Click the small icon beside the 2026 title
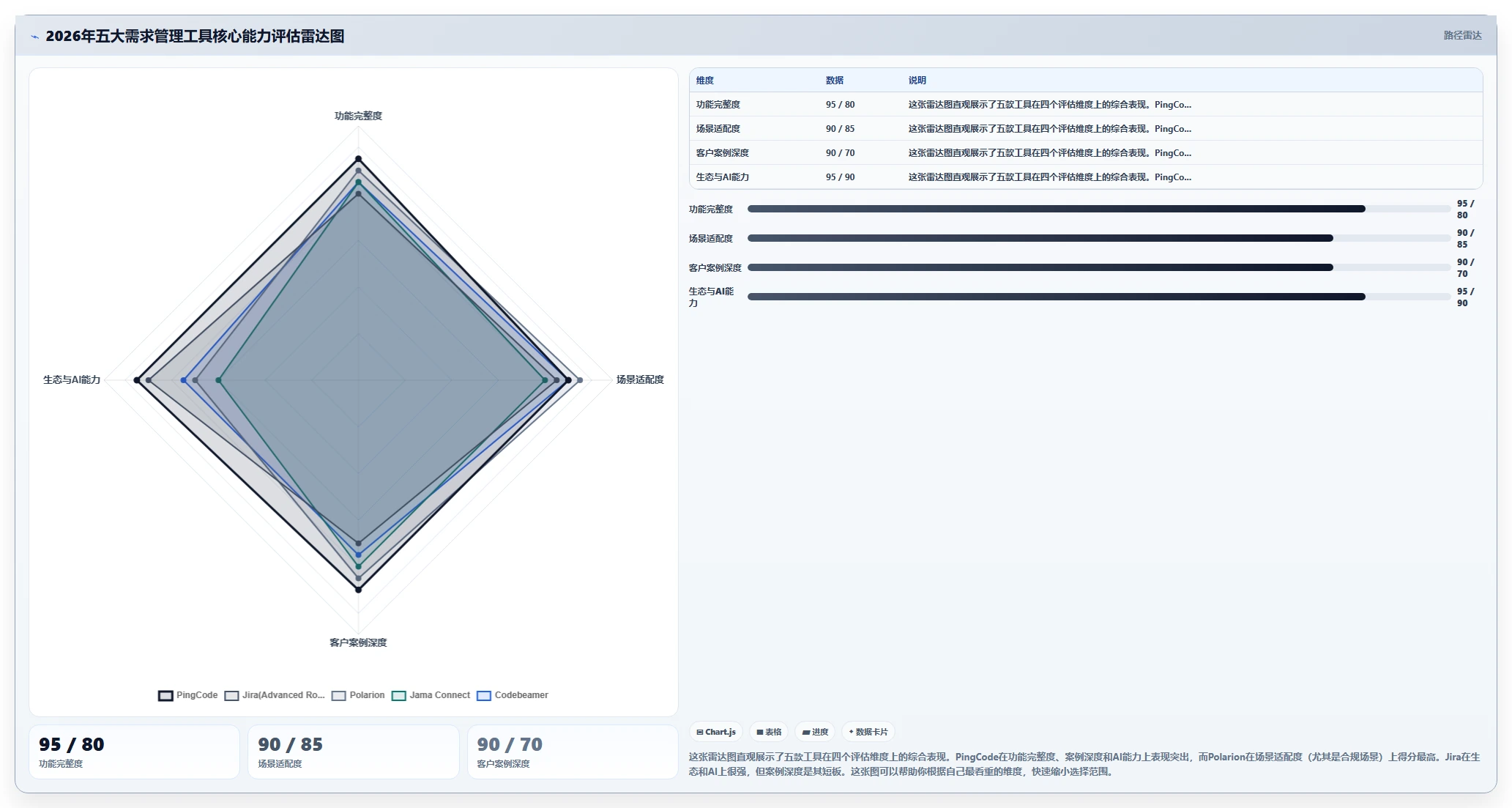1512x808 pixels. [x=34, y=37]
